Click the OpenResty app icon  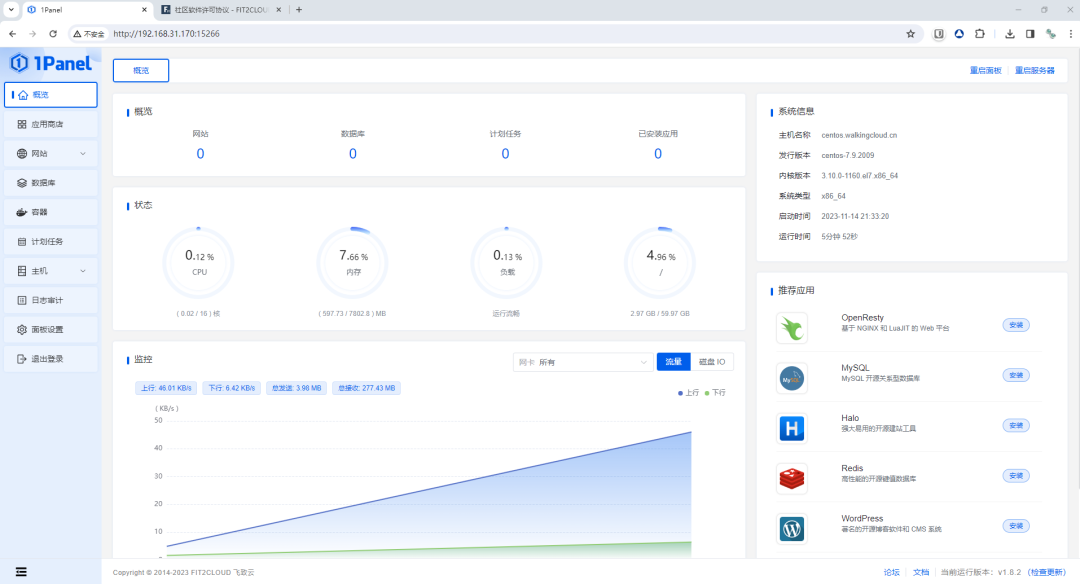(x=792, y=327)
